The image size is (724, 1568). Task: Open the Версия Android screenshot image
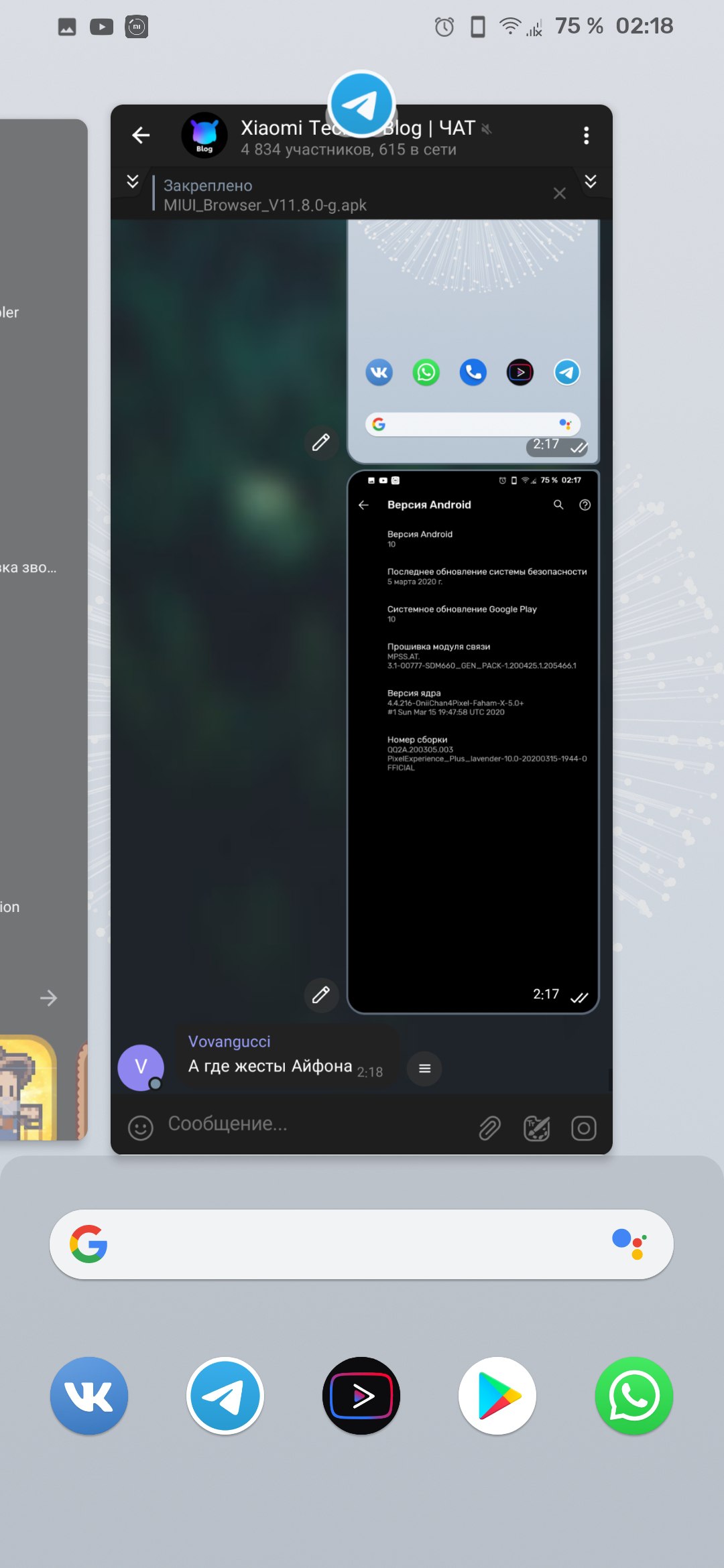[x=473, y=742]
